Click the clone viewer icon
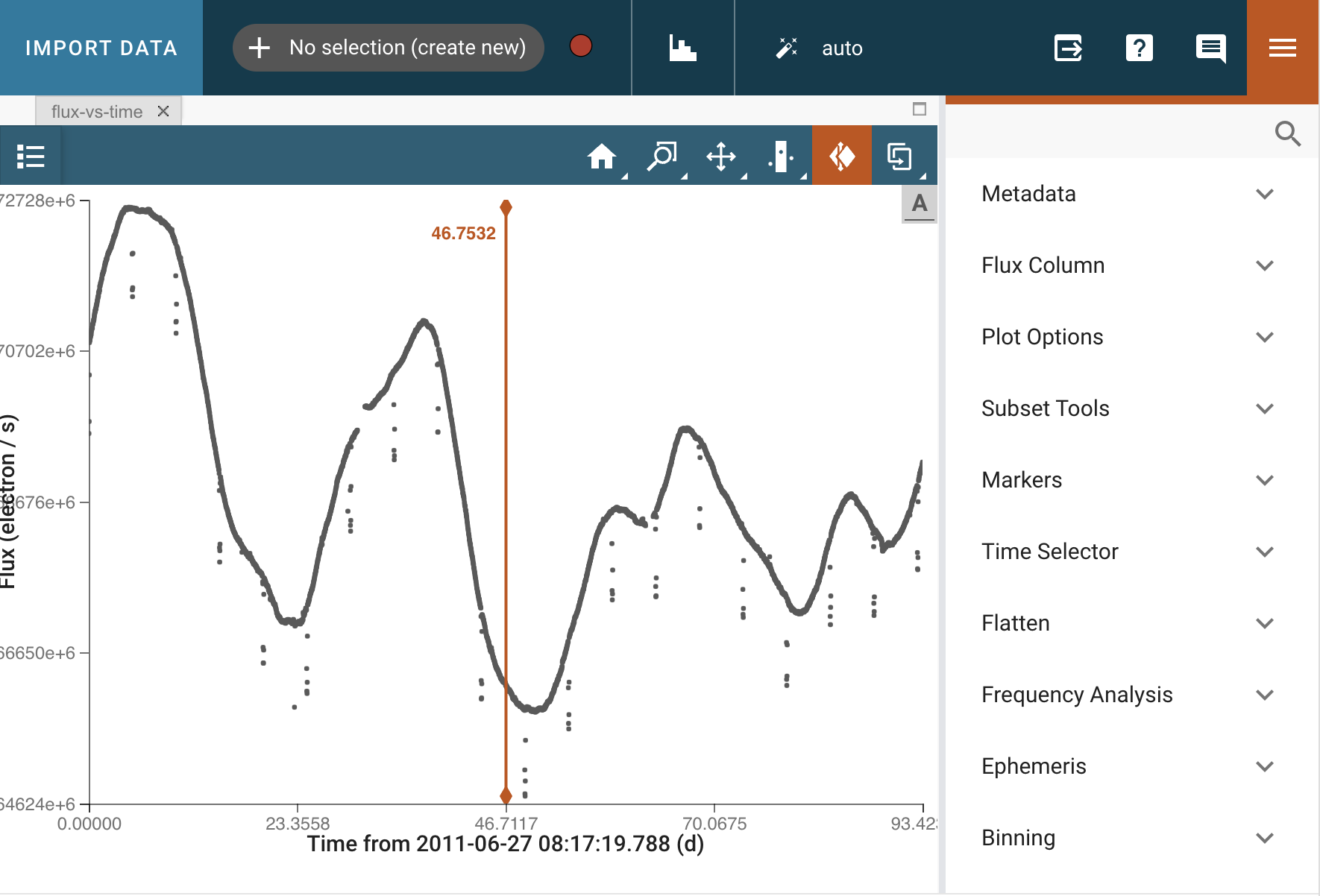Viewport: 1320px width, 896px height. 900,157
